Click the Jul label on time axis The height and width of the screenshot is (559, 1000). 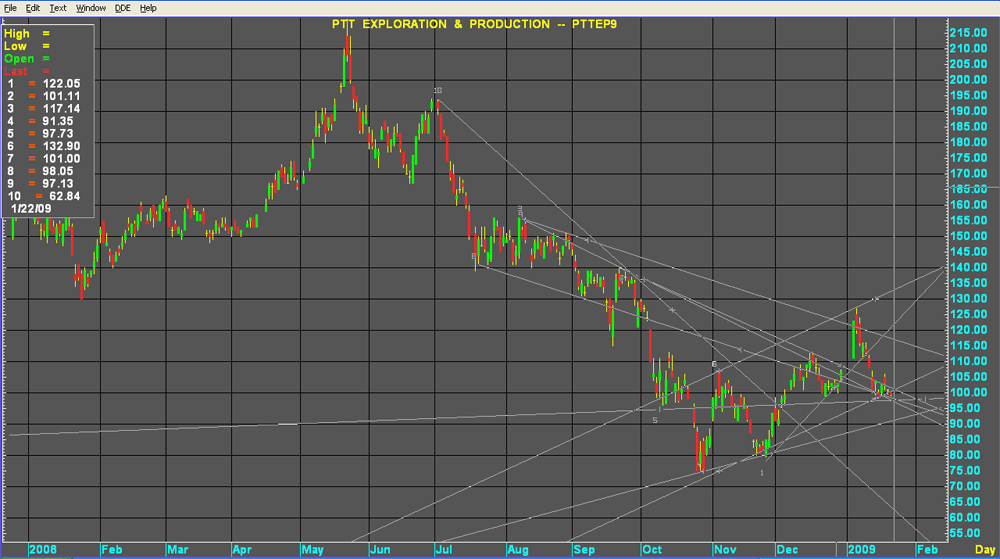click(x=443, y=549)
